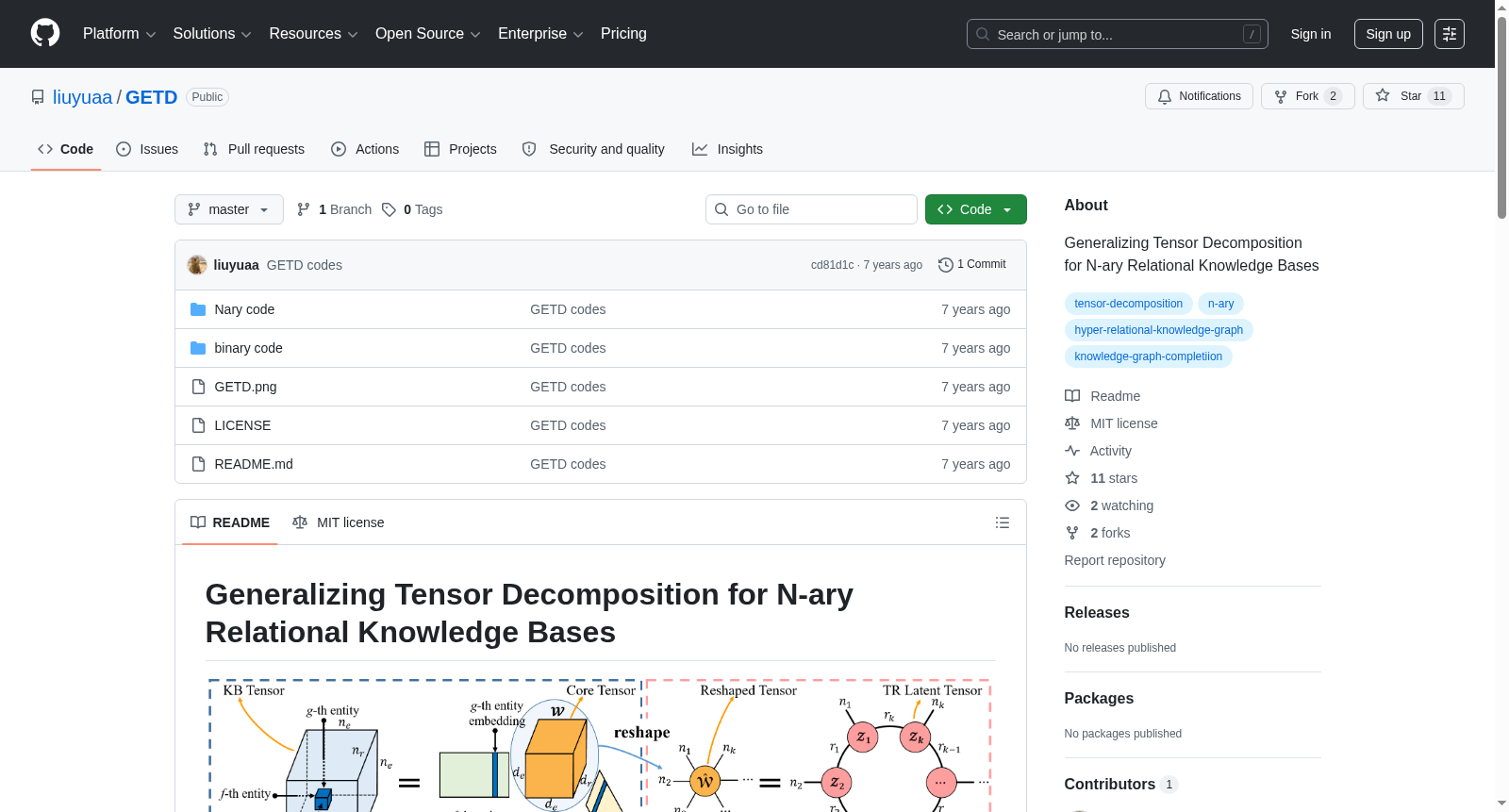Open the GitHub homepage logo
Viewport: 1509px width, 812px height.
45,34
